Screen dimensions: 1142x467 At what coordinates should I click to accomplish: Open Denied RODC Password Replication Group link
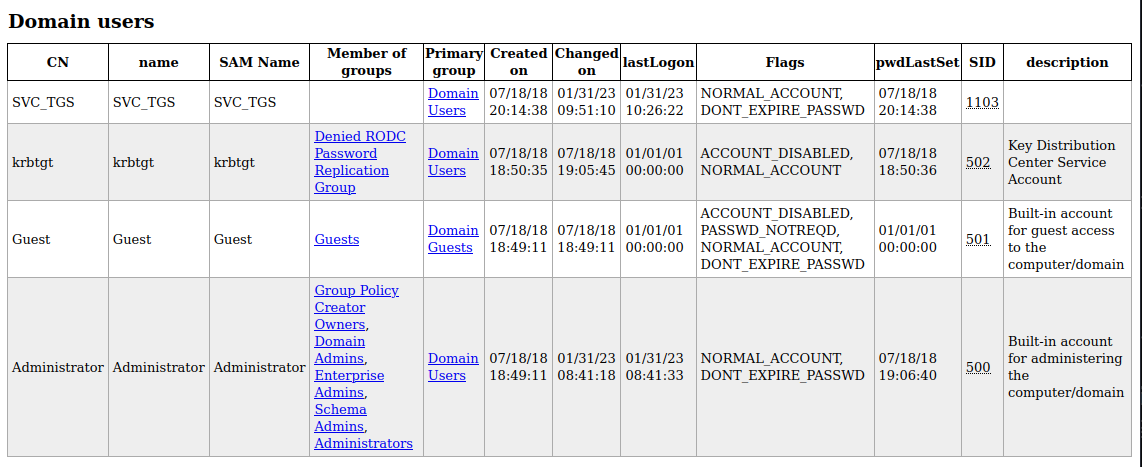(x=360, y=162)
